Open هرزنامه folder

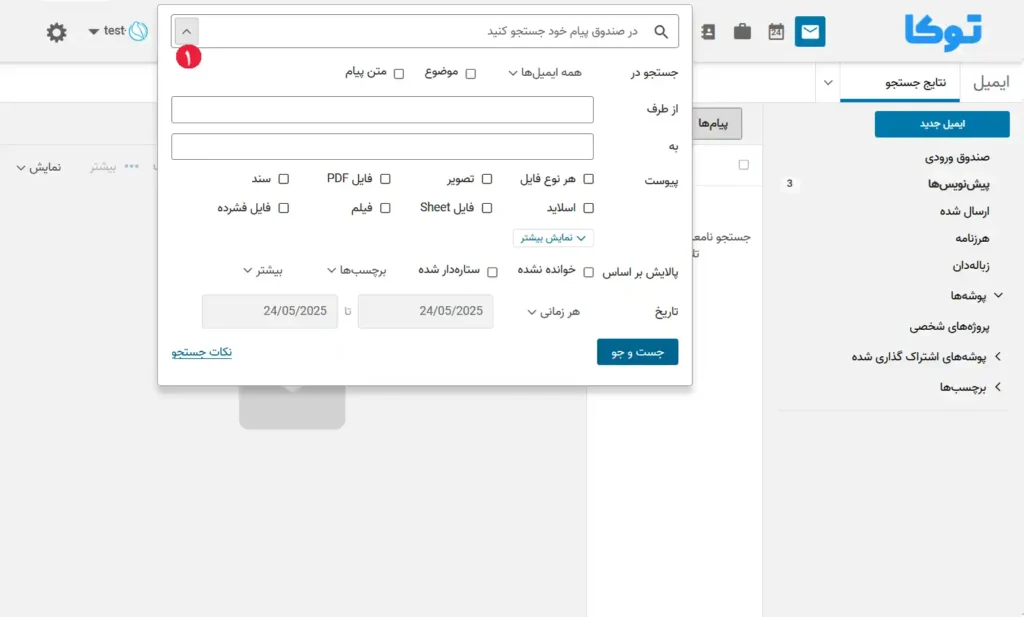click(972, 239)
